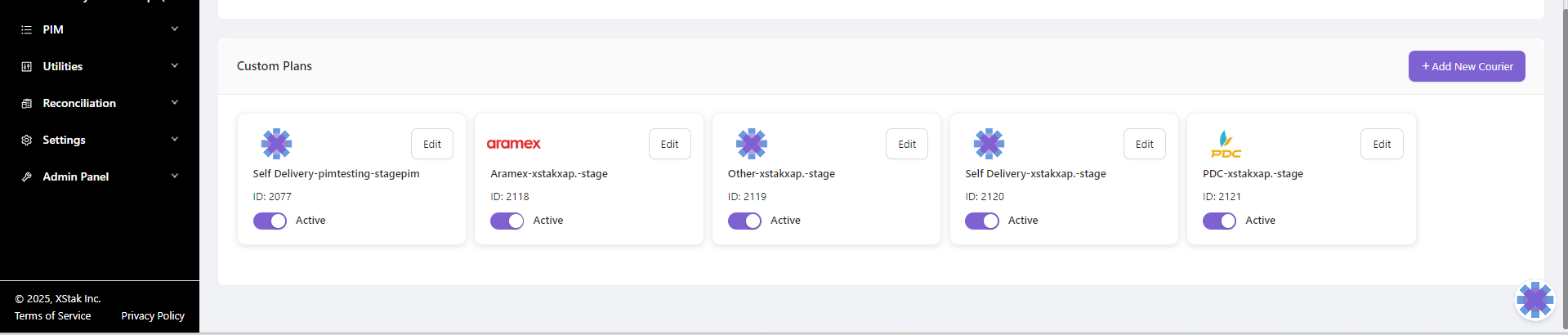This screenshot has width=1568, height=335.
Task: Disable the Aramex-xstakxap.-stage Active toggle
Action: coord(507,221)
